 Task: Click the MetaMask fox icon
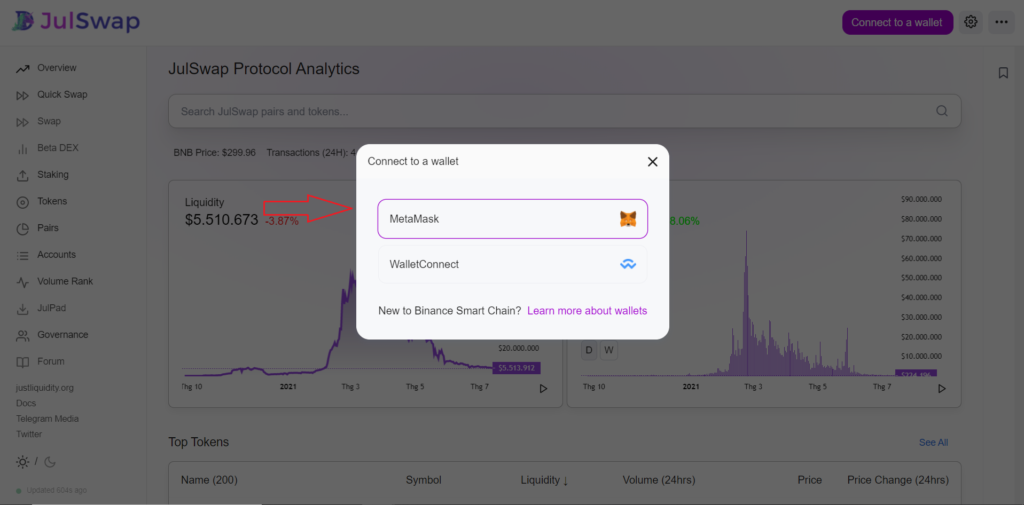pyautogui.click(x=628, y=219)
